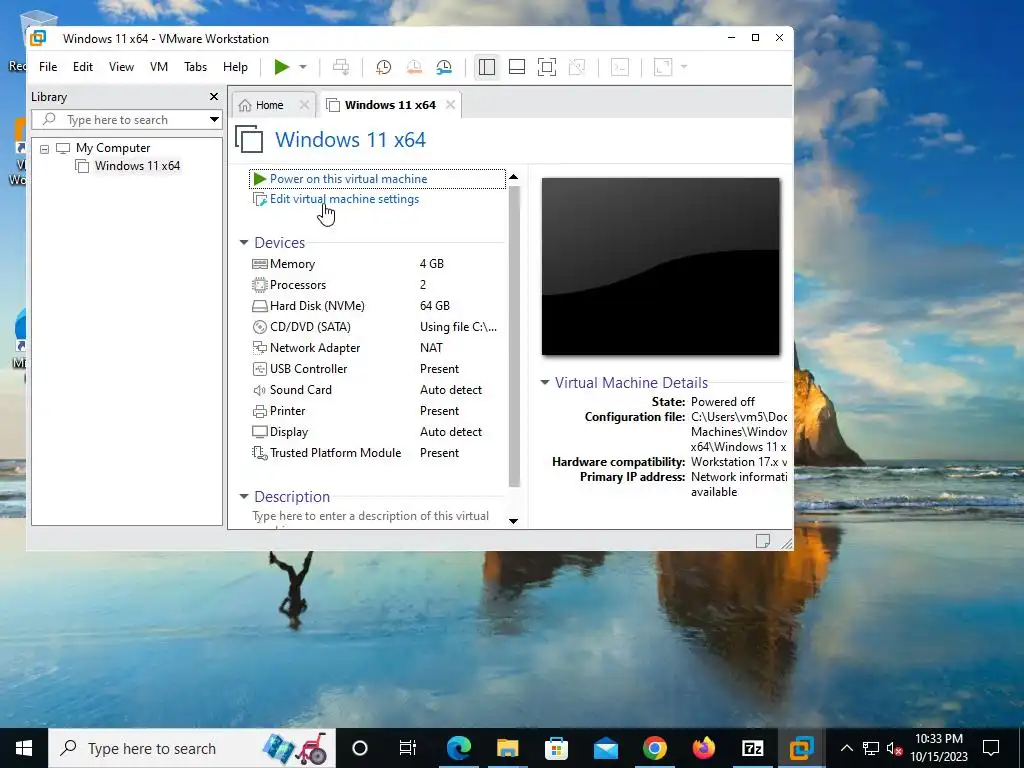Viewport: 1024px width, 768px height.
Task: Collapse the My Computer tree node
Action: (44, 149)
